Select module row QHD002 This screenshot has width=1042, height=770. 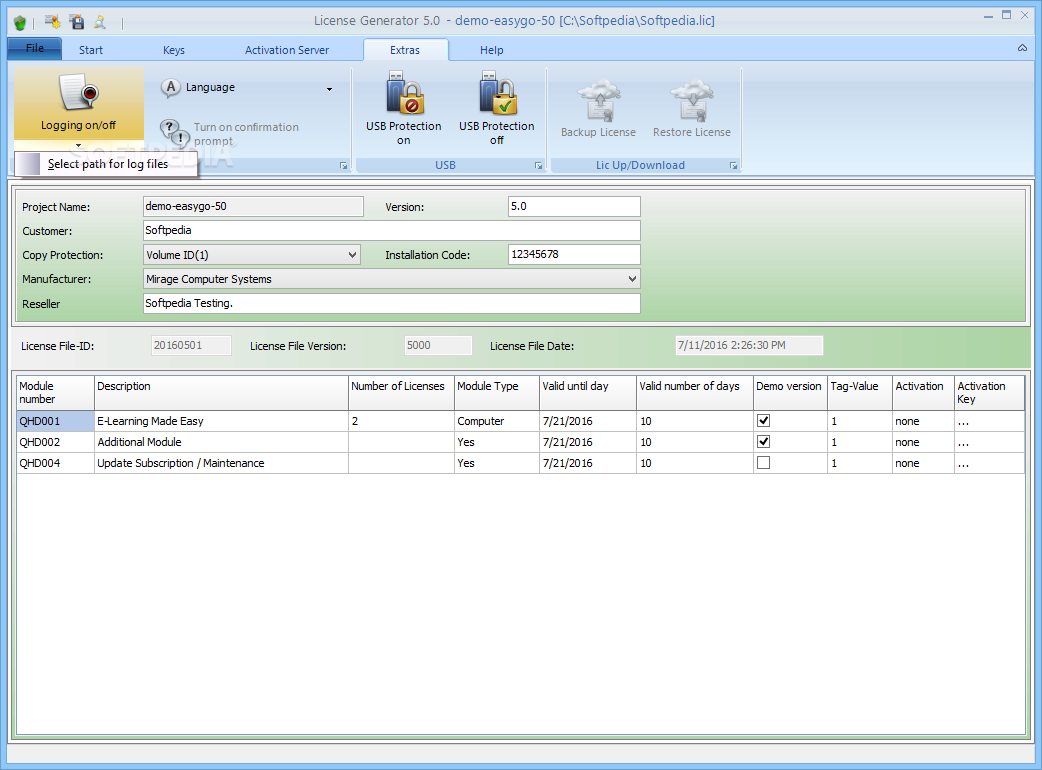tap(55, 442)
